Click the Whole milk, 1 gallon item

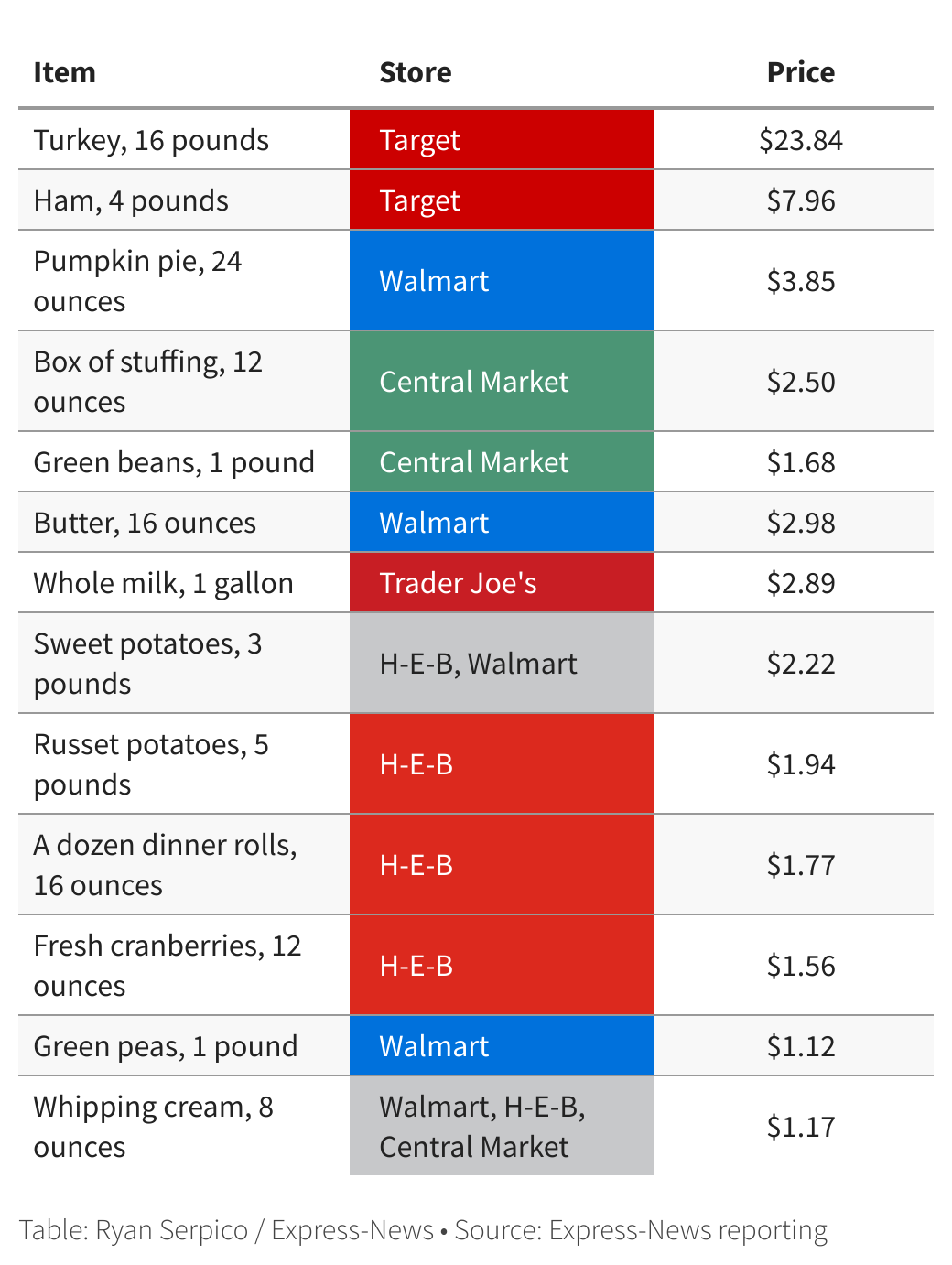click(x=164, y=583)
